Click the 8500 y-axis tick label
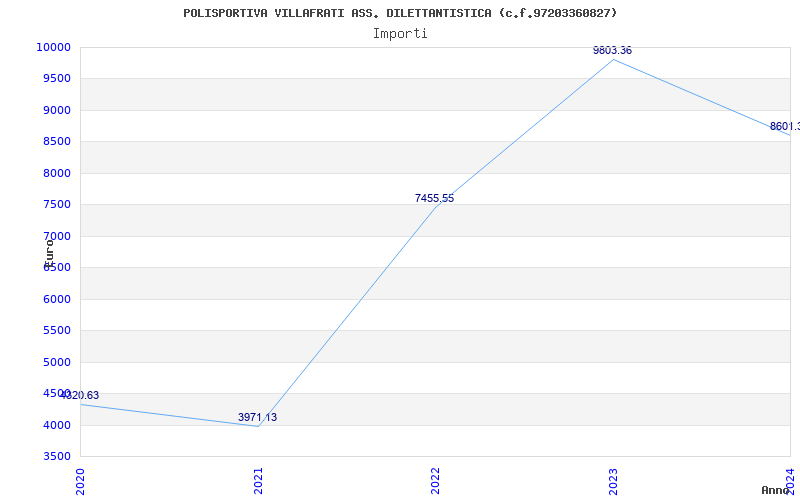 click(x=57, y=141)
